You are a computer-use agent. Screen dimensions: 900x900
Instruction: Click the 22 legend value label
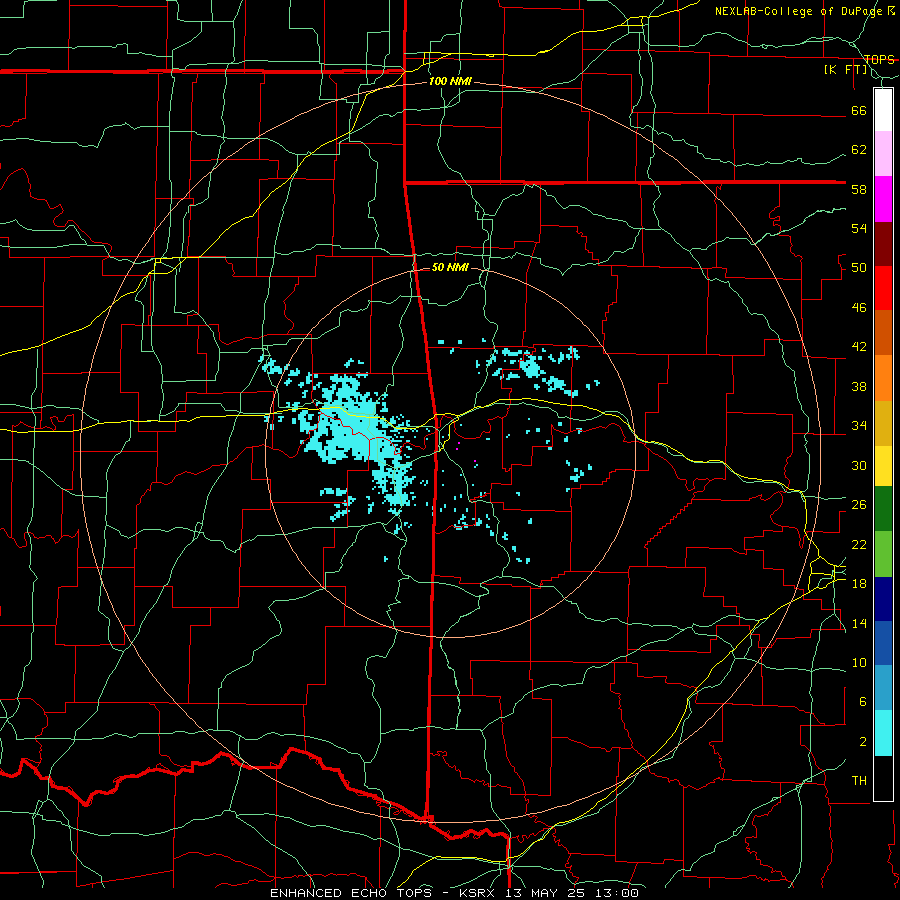tap(859, 545)
